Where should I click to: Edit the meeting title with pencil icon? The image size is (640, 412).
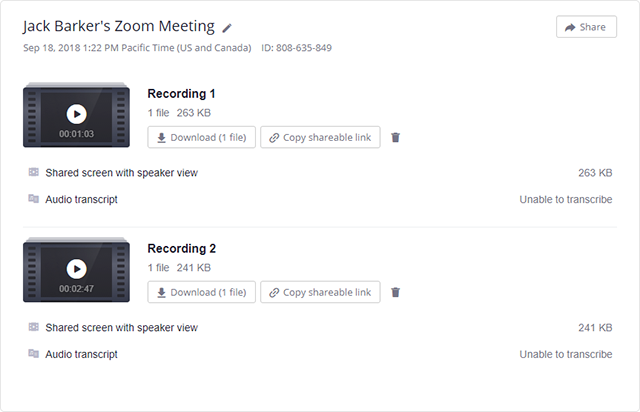pos(227,28)
